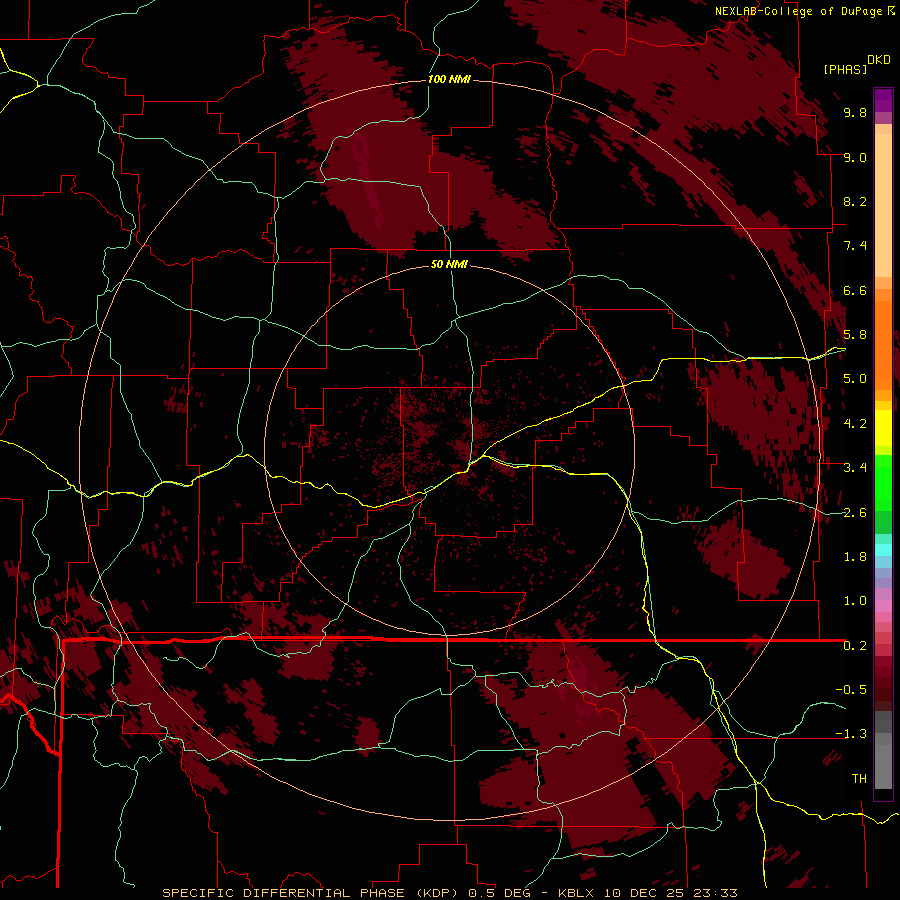Click the 5.8 color scale value
Viewport: 900px width, 900px height.
click(855, 335)
